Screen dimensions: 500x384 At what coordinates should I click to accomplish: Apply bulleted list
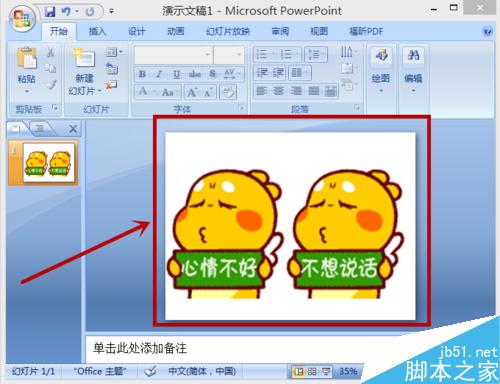pyautogui.click(x=264, y=54)
